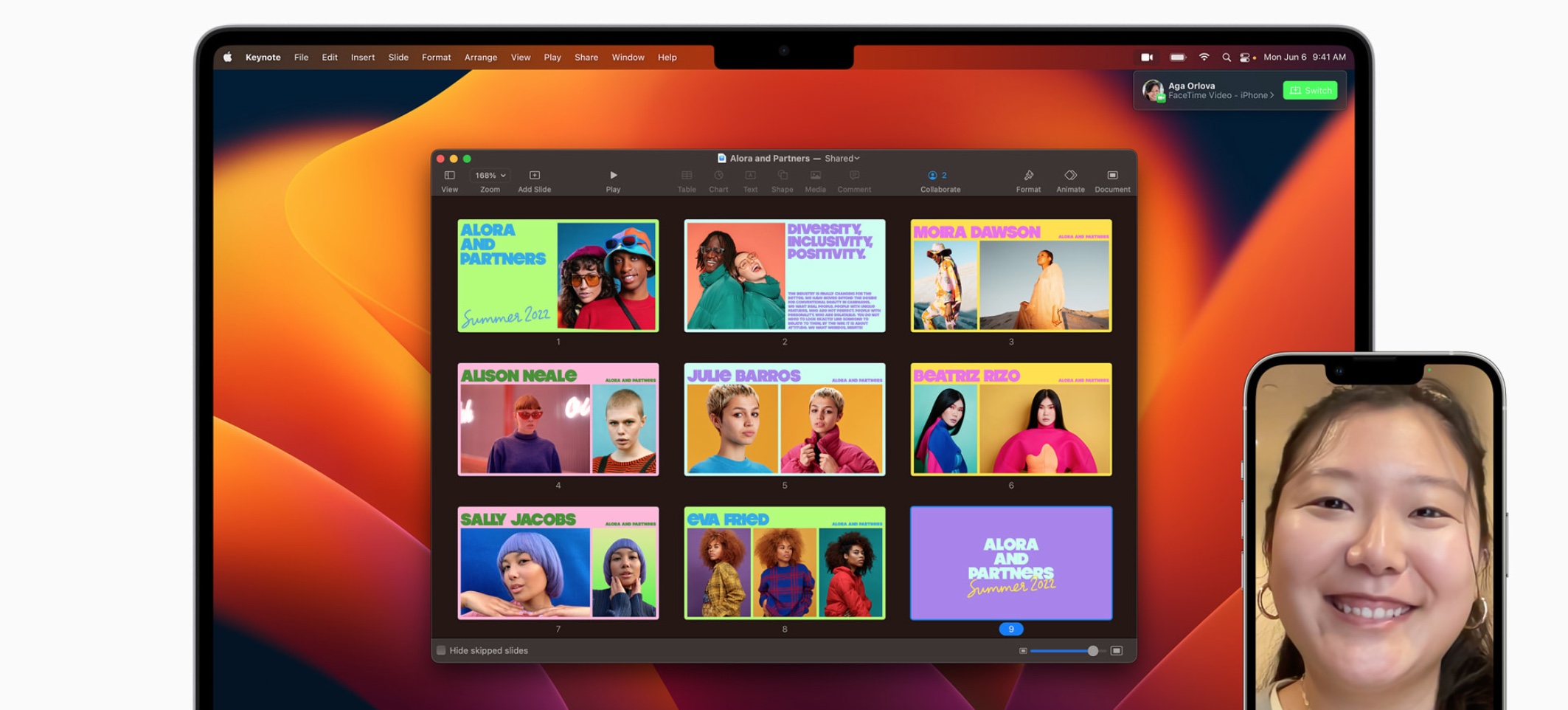Click the green Switch button
This screenshot has width=1568, height=710.
1310,90
